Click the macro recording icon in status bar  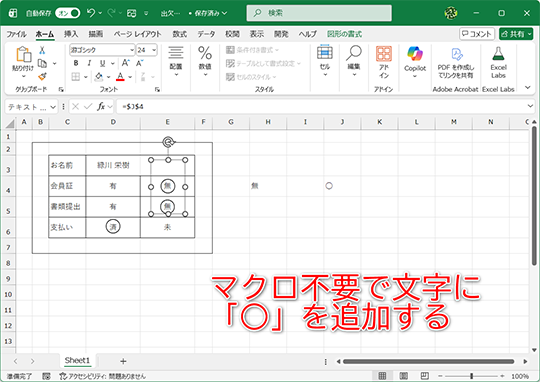tap(46, 376)
